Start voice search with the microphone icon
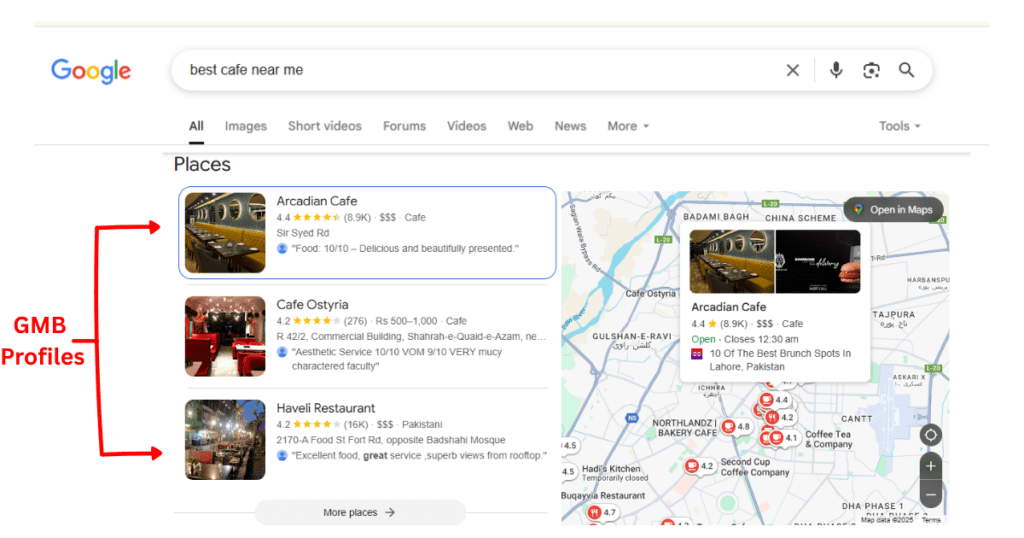The width and height of the screenshot is (1024, 538). coord(836,70)
